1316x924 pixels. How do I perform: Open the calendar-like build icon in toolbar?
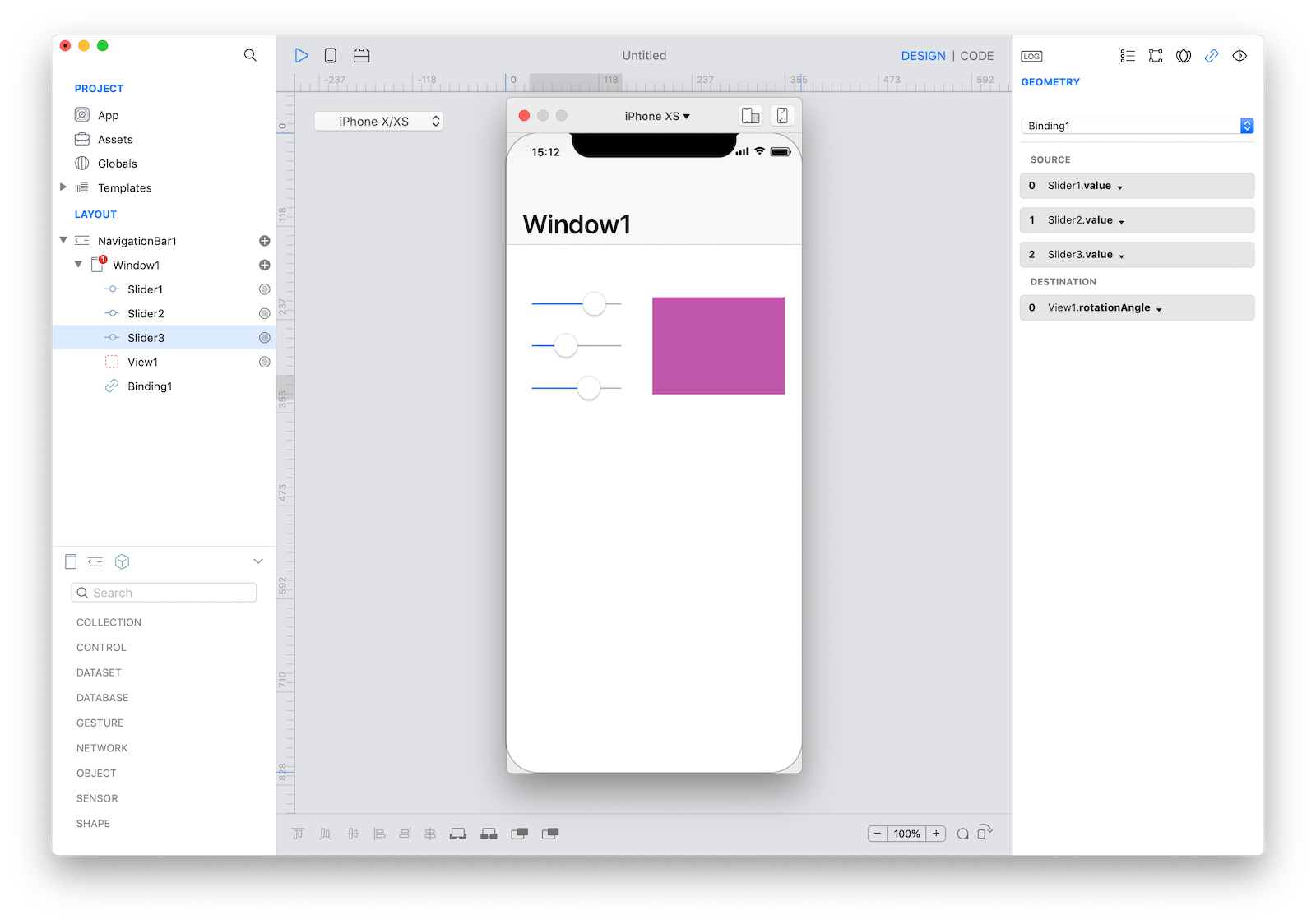point(361,55)
